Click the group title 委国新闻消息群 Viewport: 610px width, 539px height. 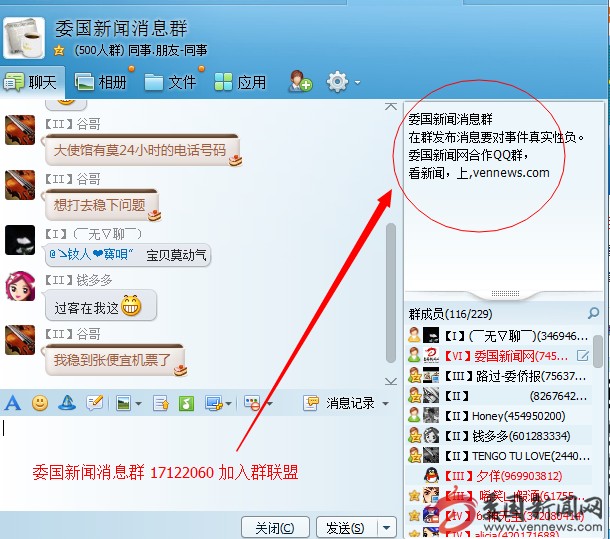coord(121,29)
